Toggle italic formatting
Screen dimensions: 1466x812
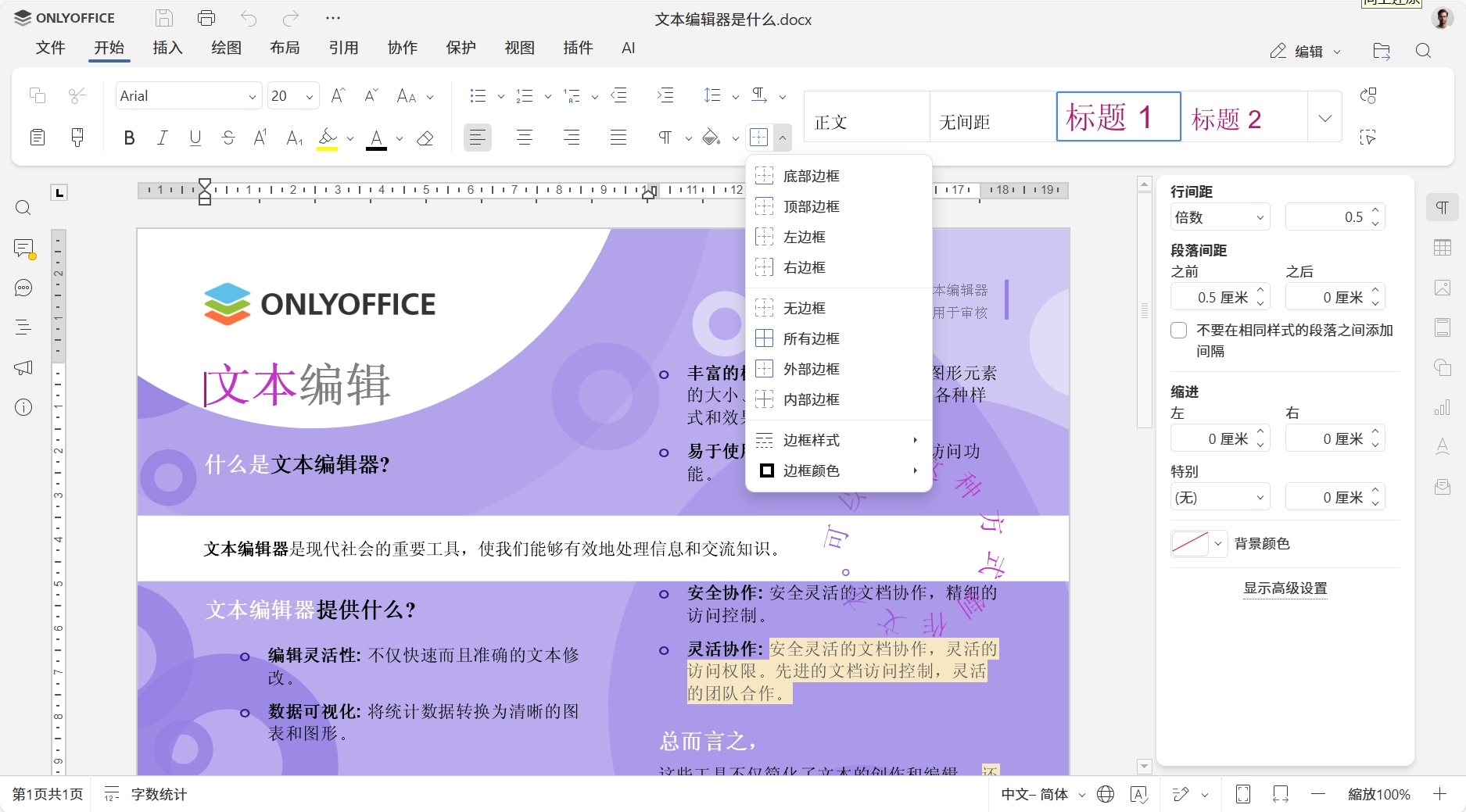tap(162, 138)
